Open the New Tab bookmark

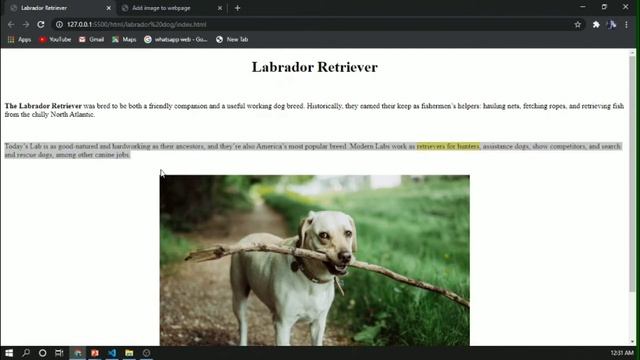click(x=232, y=40)
